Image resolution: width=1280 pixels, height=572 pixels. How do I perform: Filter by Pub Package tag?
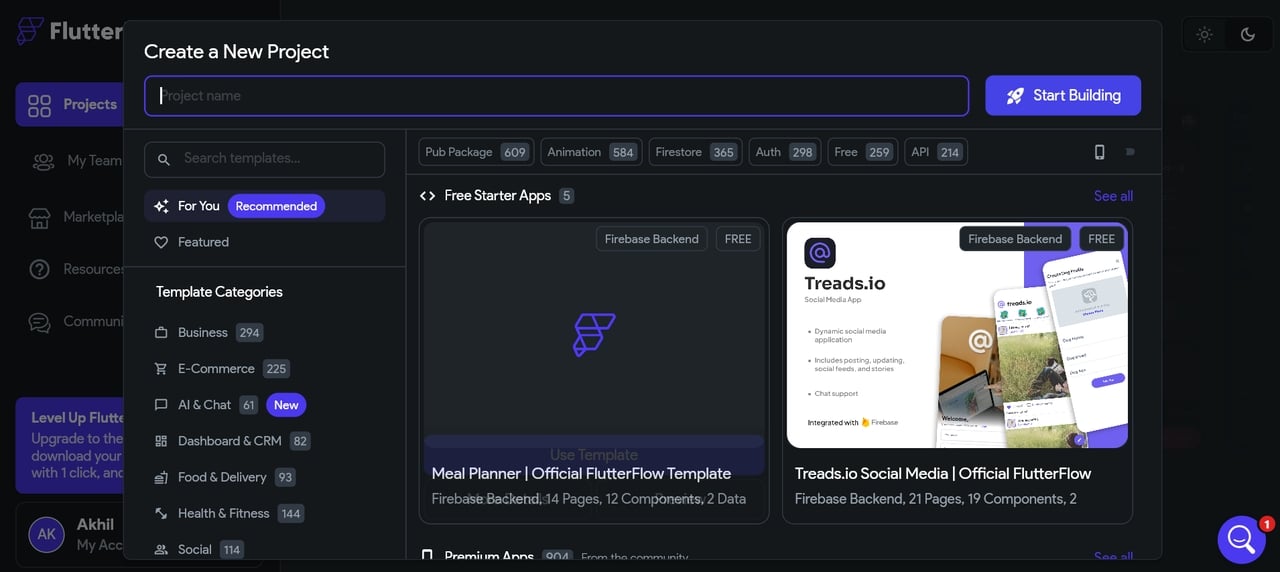pyautogui.click(x=476, y=152)
